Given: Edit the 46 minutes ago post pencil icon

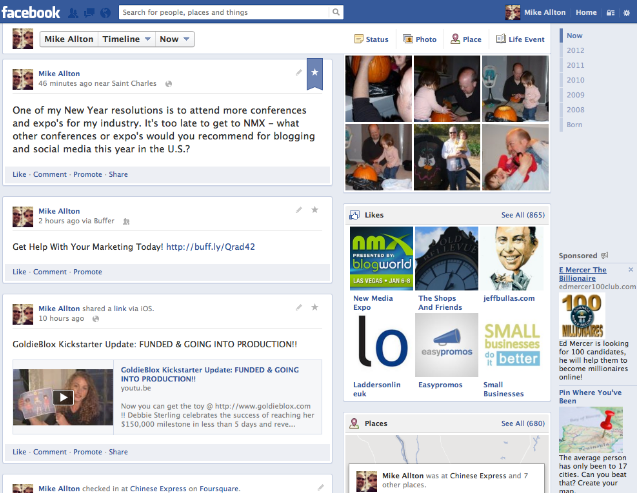Looking at the screenshot, I should pyautogui.click(x=299, y=72).
